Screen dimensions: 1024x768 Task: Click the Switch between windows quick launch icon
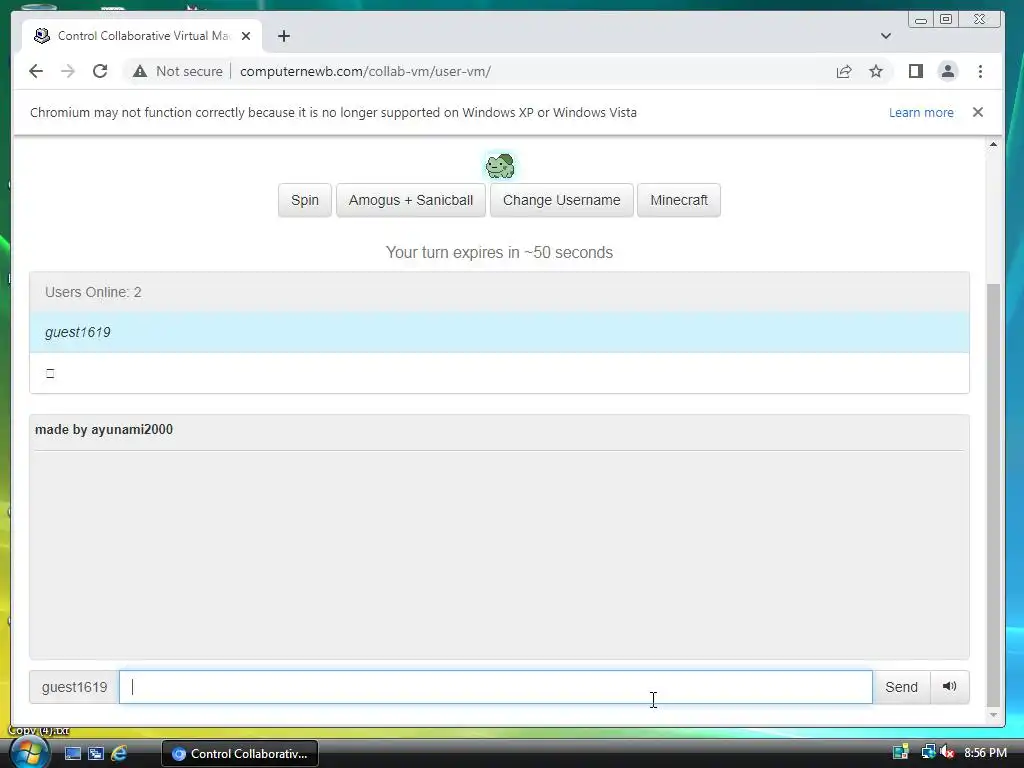tap(96, 754)
